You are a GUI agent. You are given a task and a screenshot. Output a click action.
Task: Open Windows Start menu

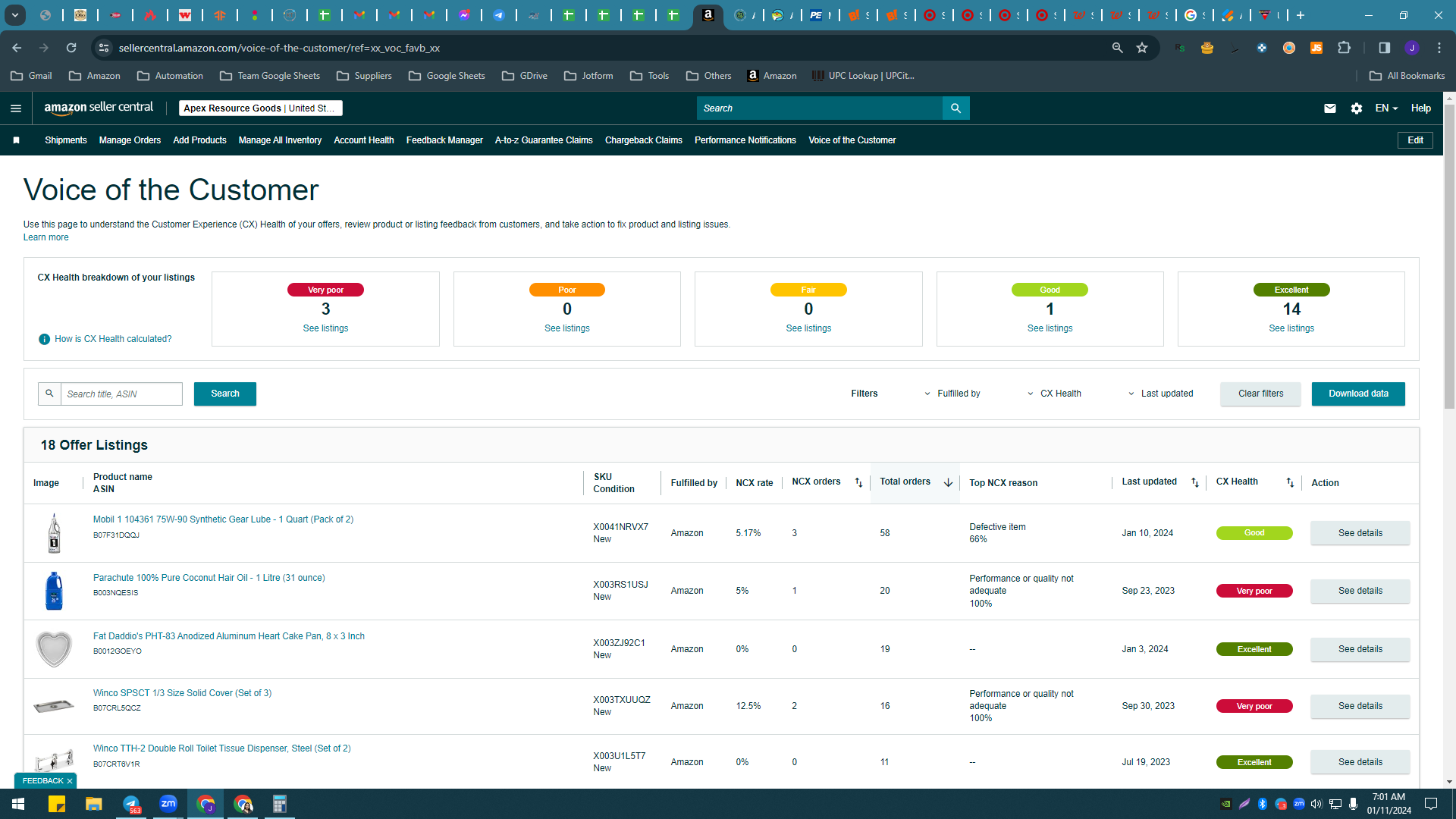pos(18,804)
